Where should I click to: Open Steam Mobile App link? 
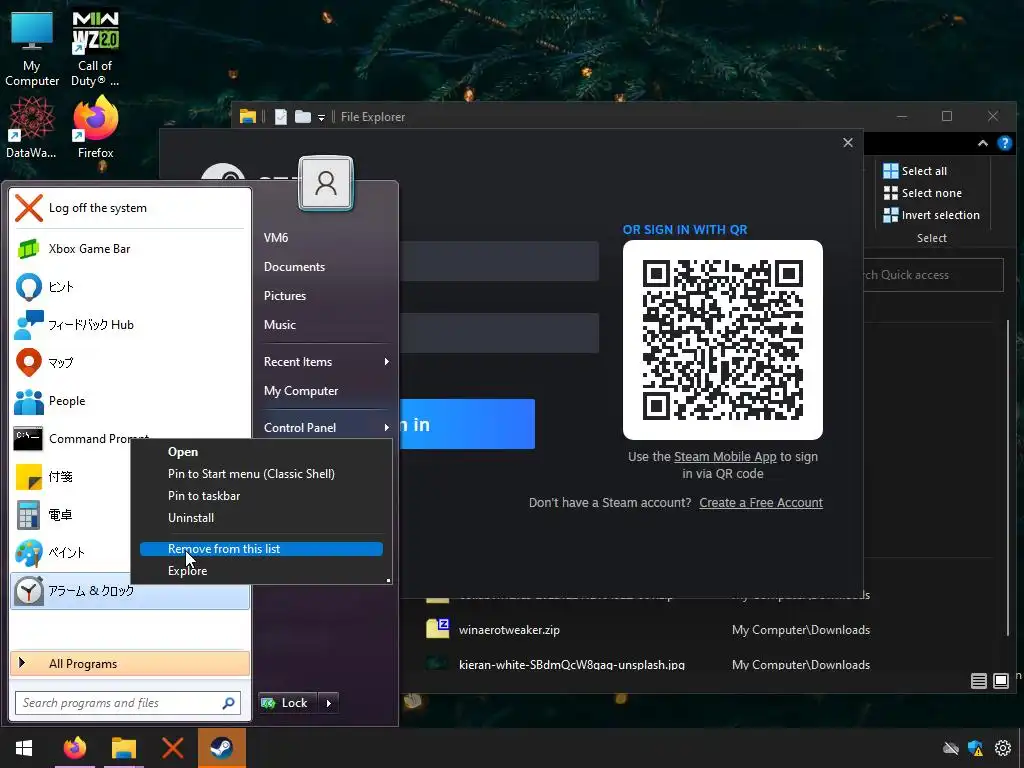pyautogui.click(x=725, y=457)
